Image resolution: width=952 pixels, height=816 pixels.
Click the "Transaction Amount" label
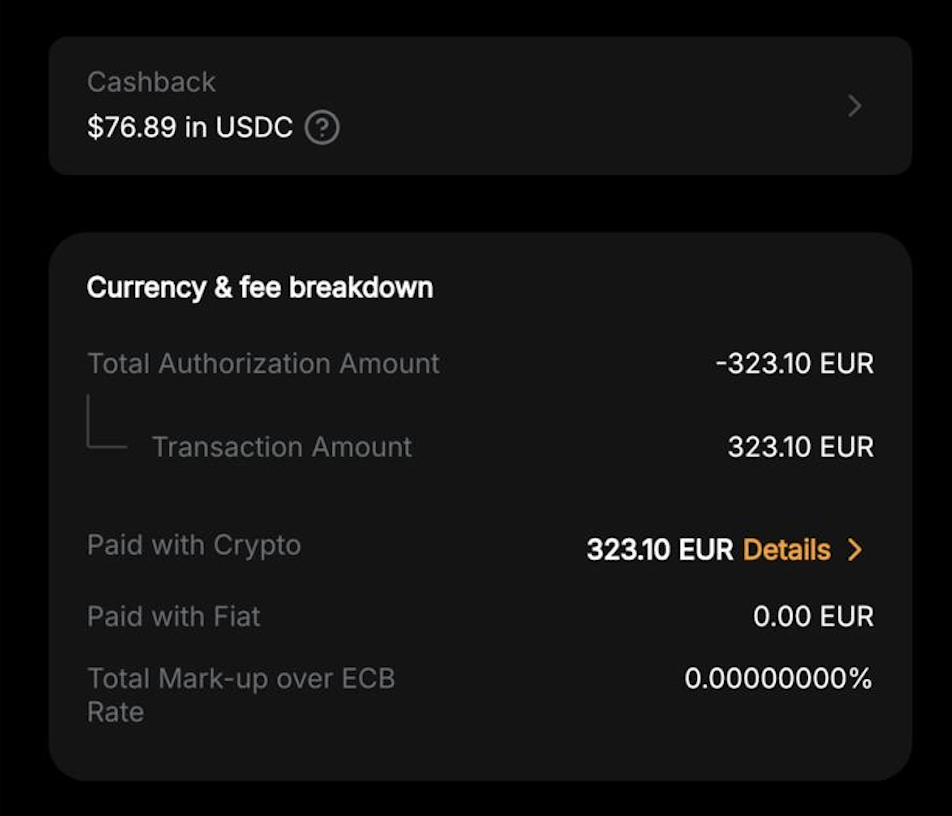click(282, 447)
